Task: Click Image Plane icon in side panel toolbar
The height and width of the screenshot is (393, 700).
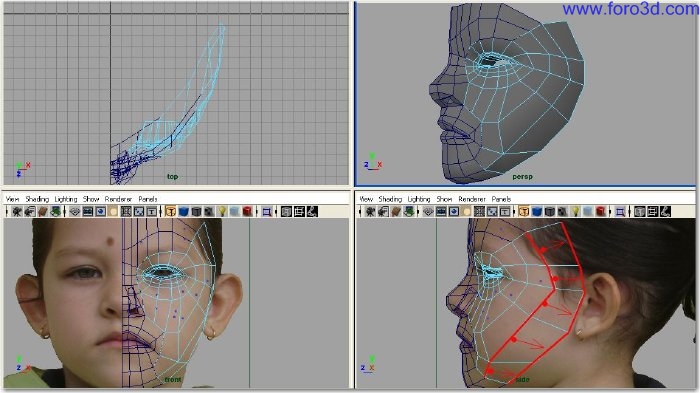Action: click(x=409, y=212)
